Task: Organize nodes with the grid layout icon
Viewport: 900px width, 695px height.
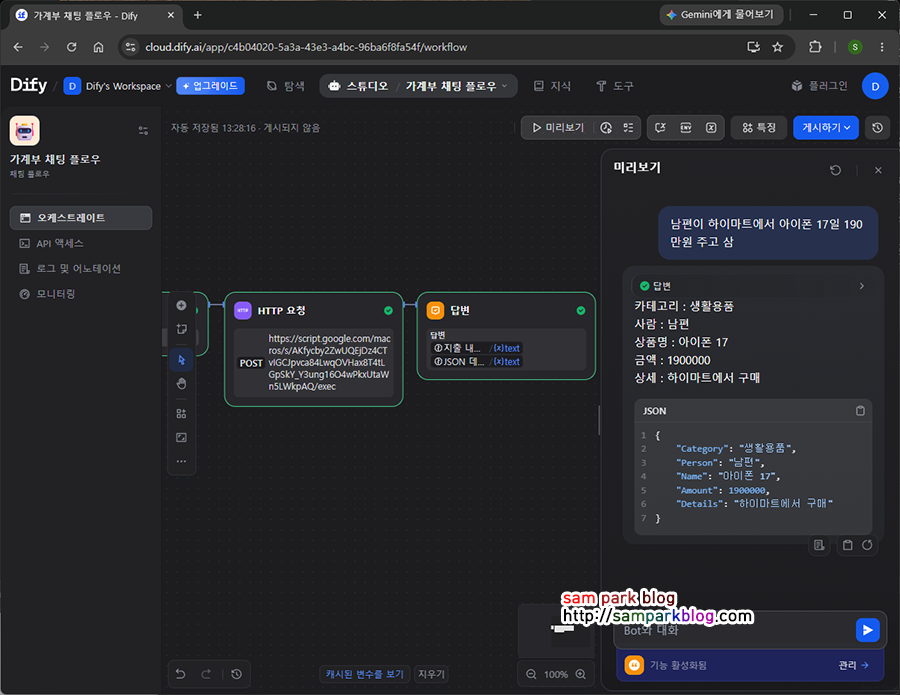Action: point(181,414)
